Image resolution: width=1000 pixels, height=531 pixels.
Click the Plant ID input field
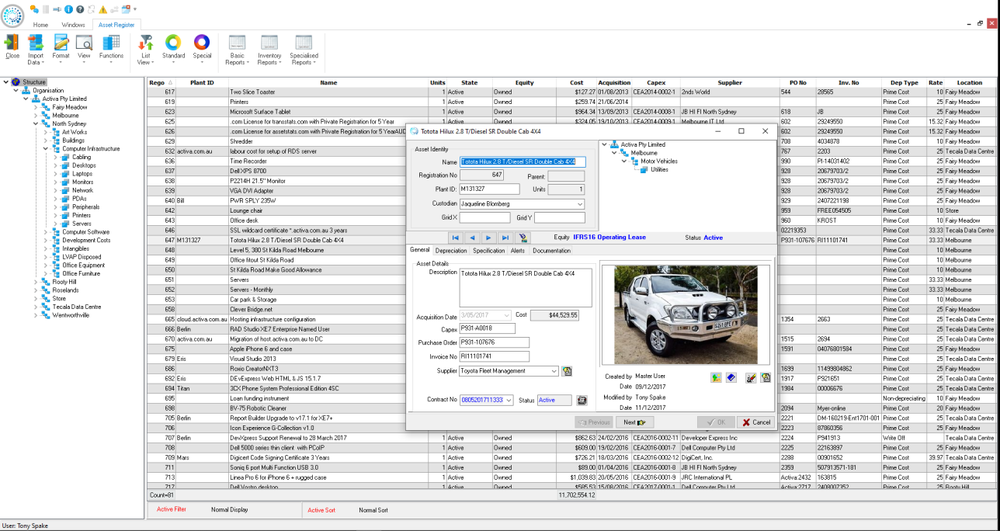coord(489,189)
